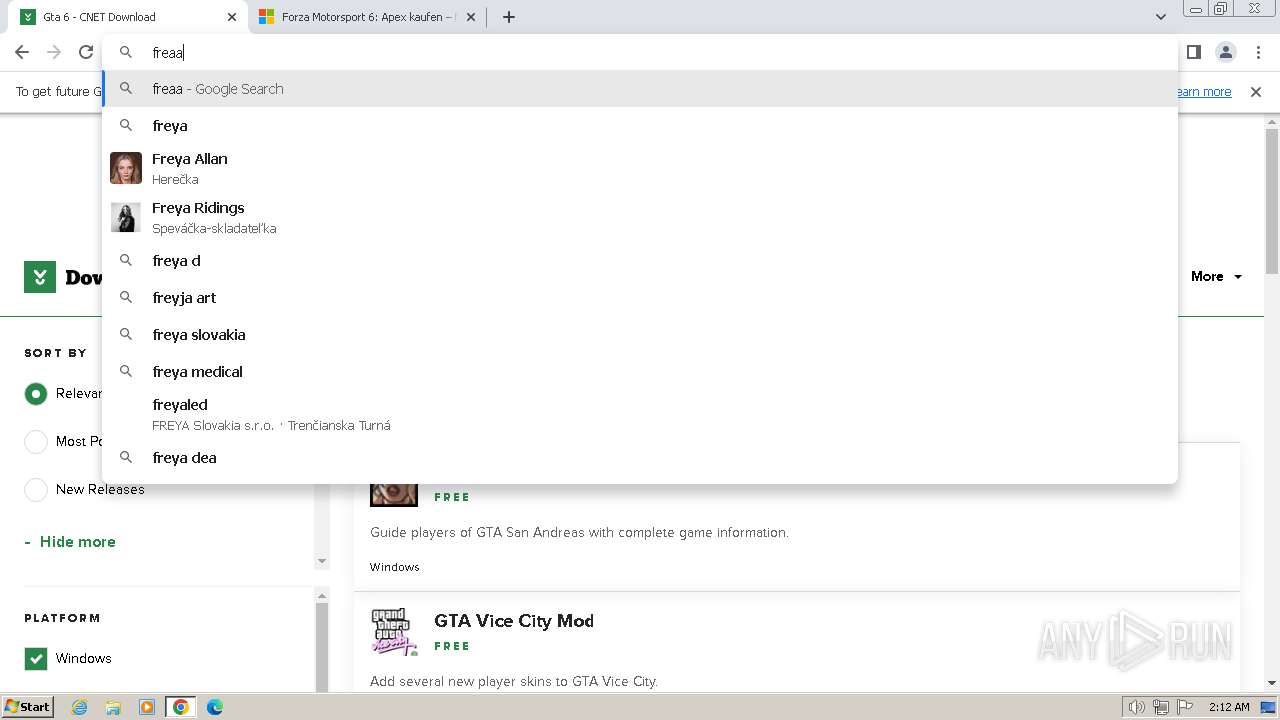Click sidebar scroll down arrow
This screenshot has height=720, width=1280.
pyautogui.click(x=322, y=562)
